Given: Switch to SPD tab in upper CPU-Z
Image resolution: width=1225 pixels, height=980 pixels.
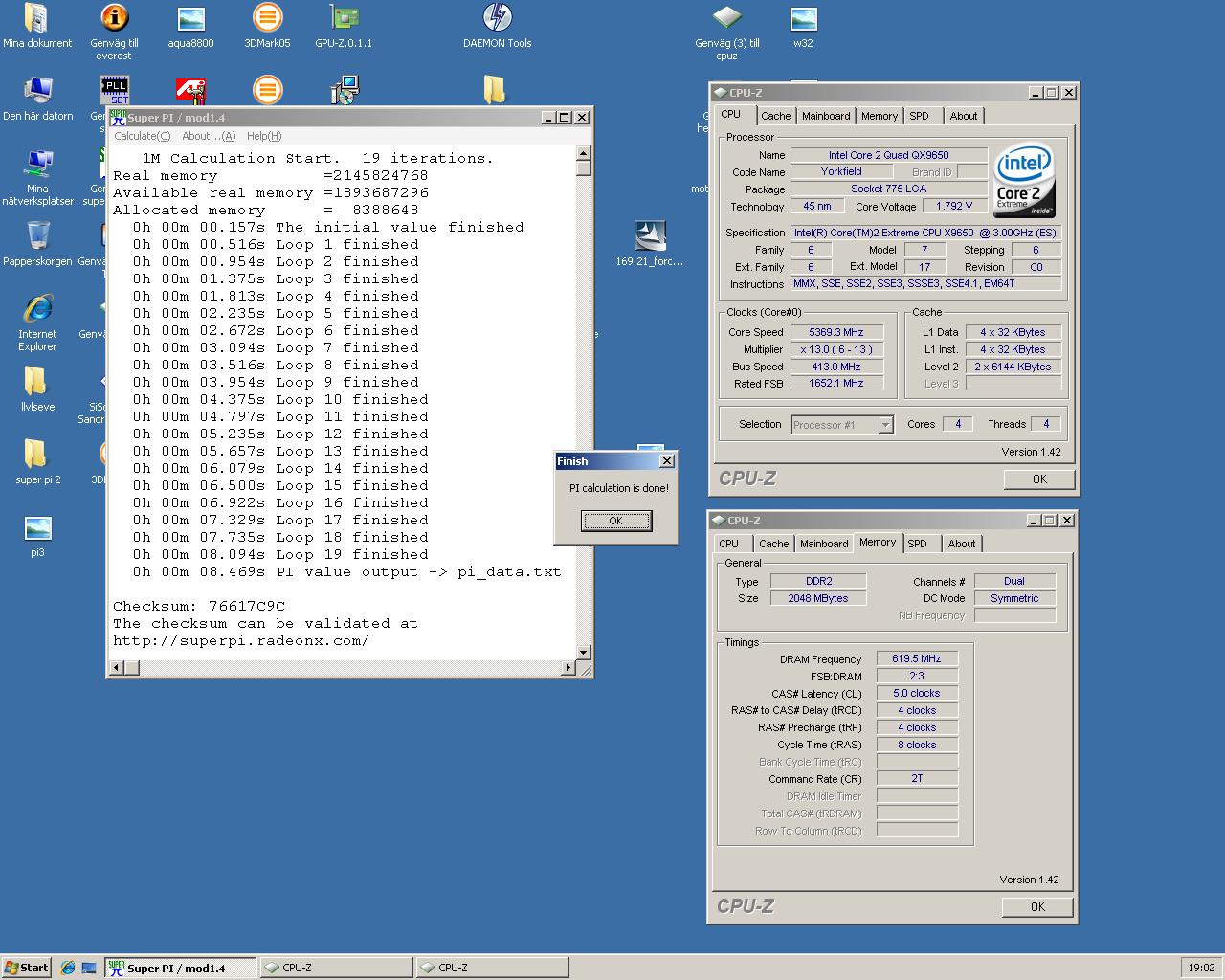Looking at the screenshot, I should pyautogui.click(x=919, y=116).
